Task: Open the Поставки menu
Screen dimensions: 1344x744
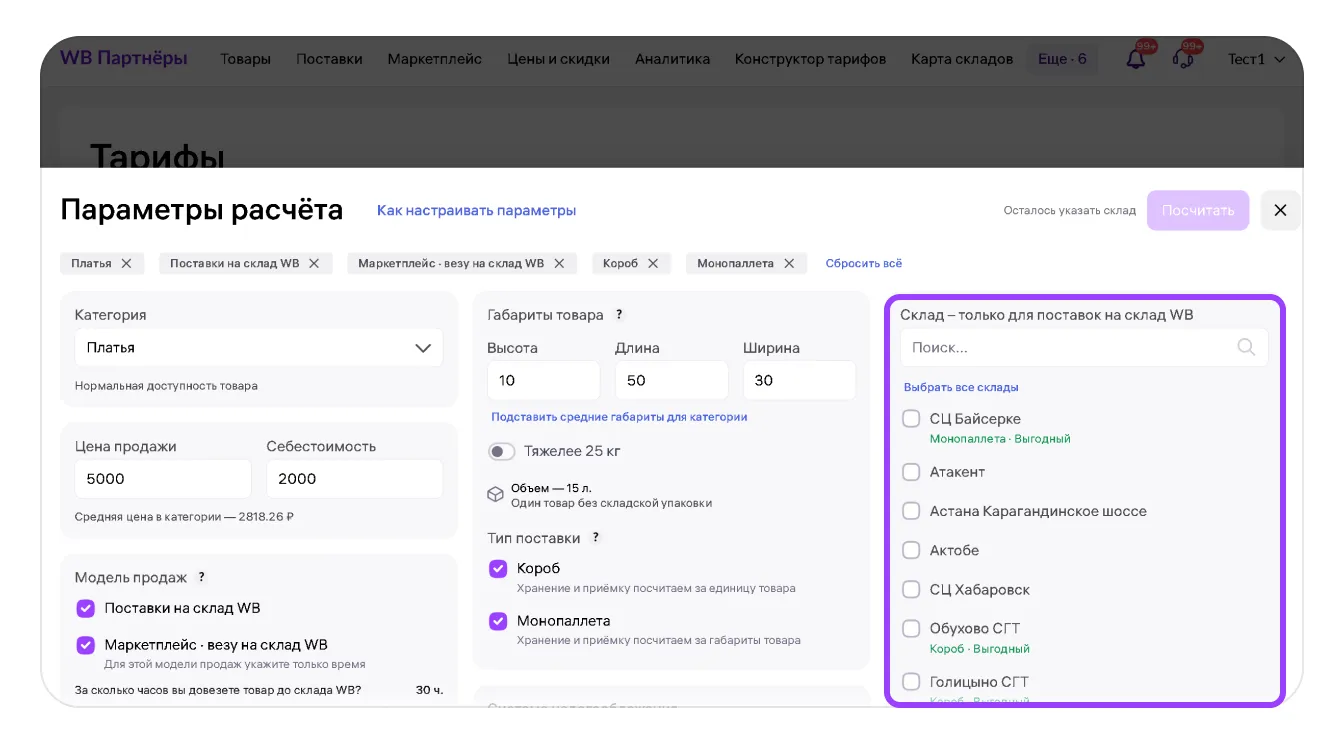Action: (329, 59)
